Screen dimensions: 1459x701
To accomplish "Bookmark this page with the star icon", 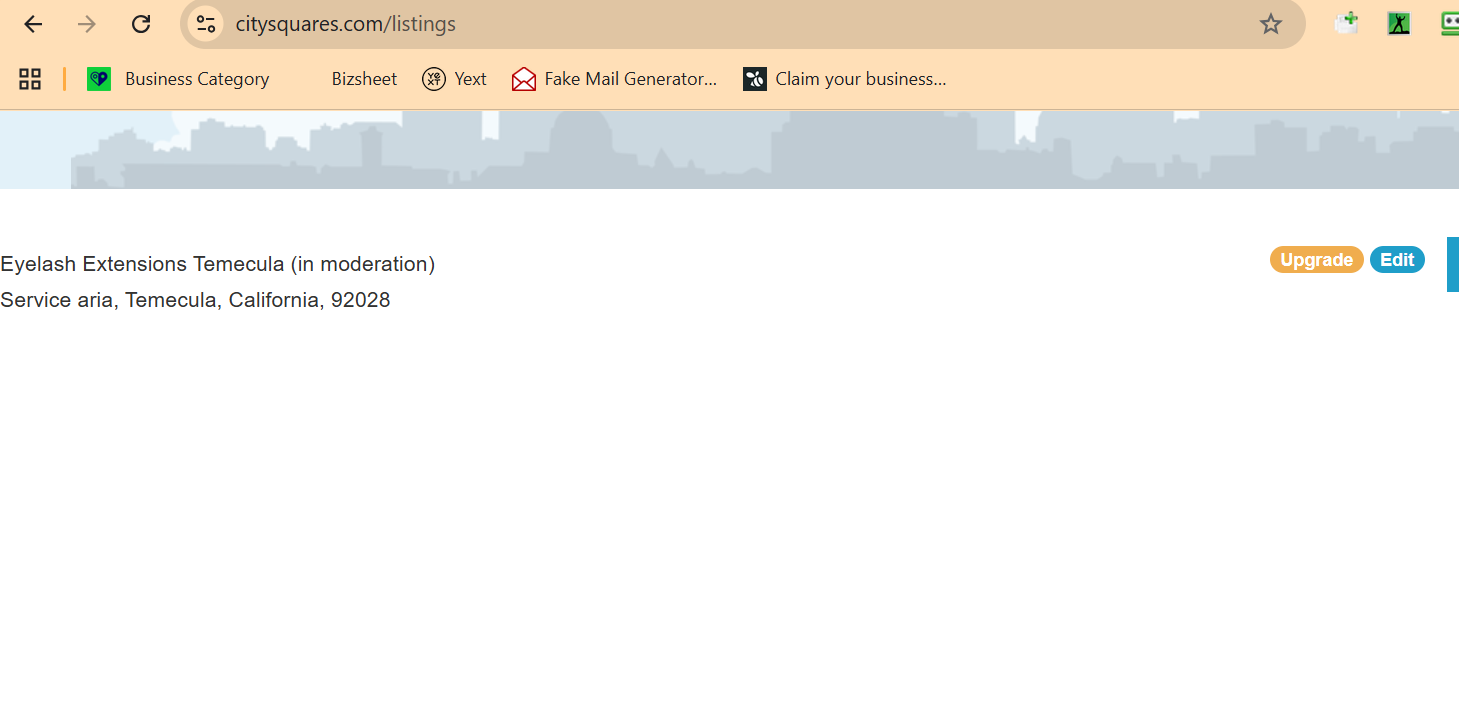I will 1270,24.
